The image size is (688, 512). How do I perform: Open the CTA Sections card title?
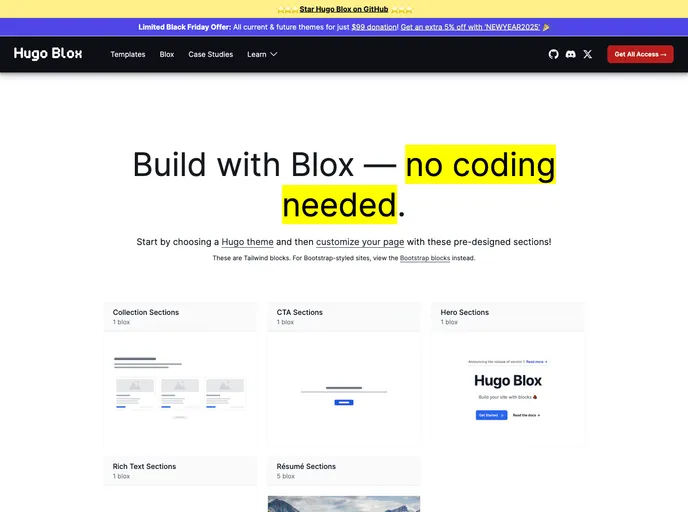pyautogui.click(x=300, y=312)
